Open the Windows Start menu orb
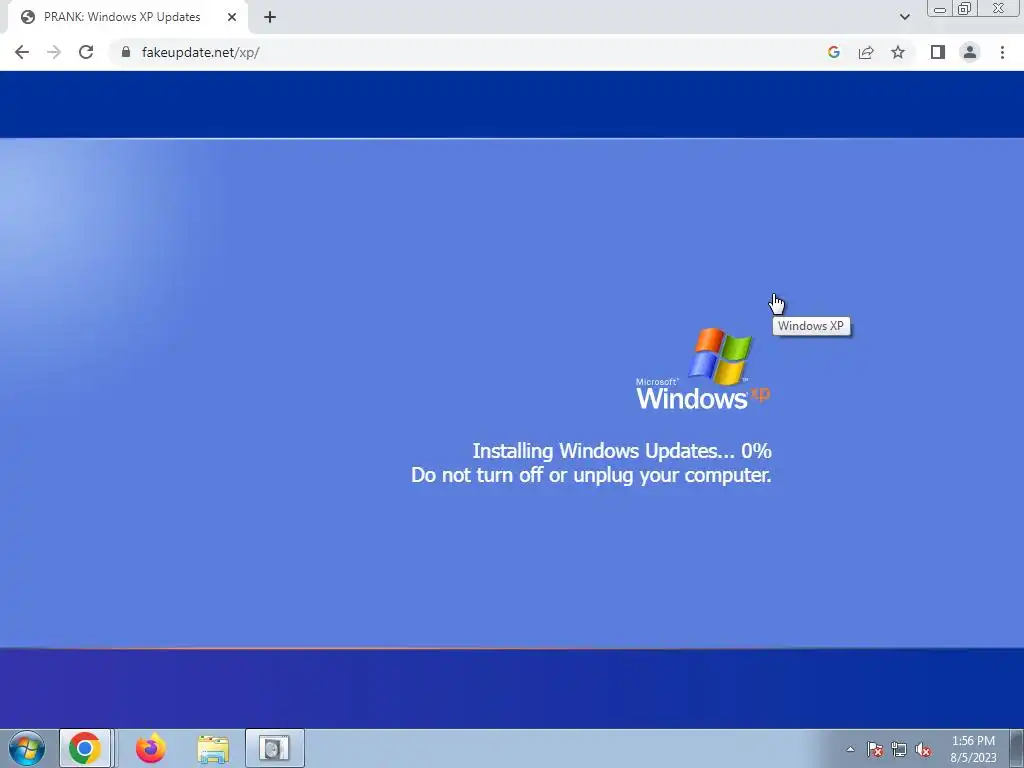 27,748
